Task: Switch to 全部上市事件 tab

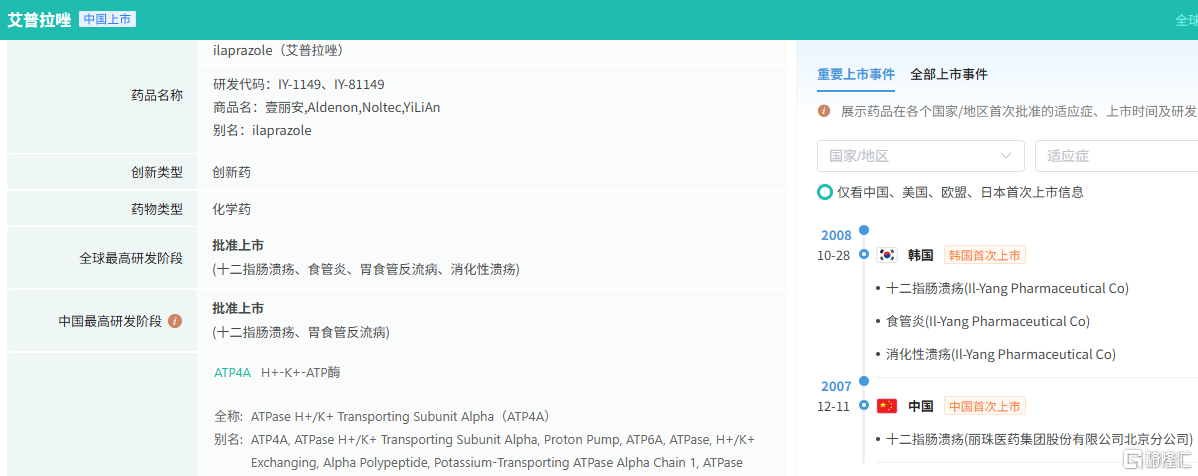Action: click(949, 74)
